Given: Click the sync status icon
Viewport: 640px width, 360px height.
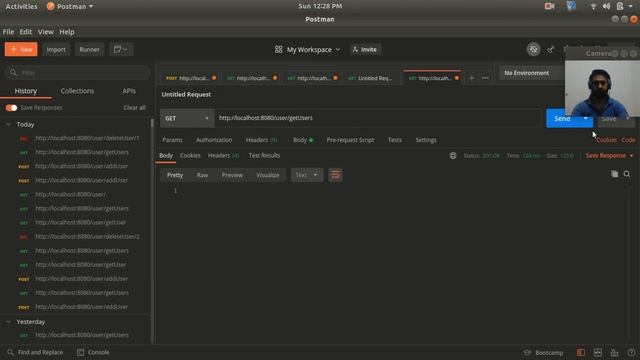Looking at the screenshot, I should pos(533,49).
